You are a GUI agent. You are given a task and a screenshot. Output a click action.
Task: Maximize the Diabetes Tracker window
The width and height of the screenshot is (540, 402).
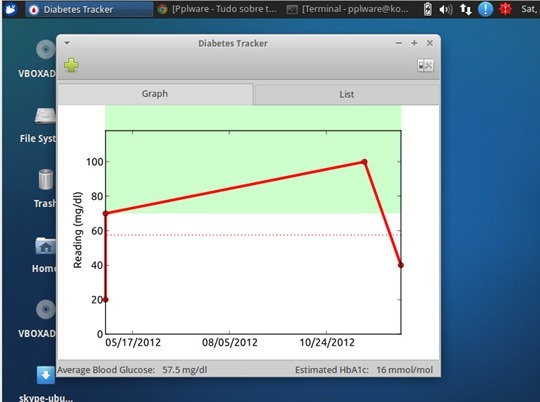coord(414,43)
